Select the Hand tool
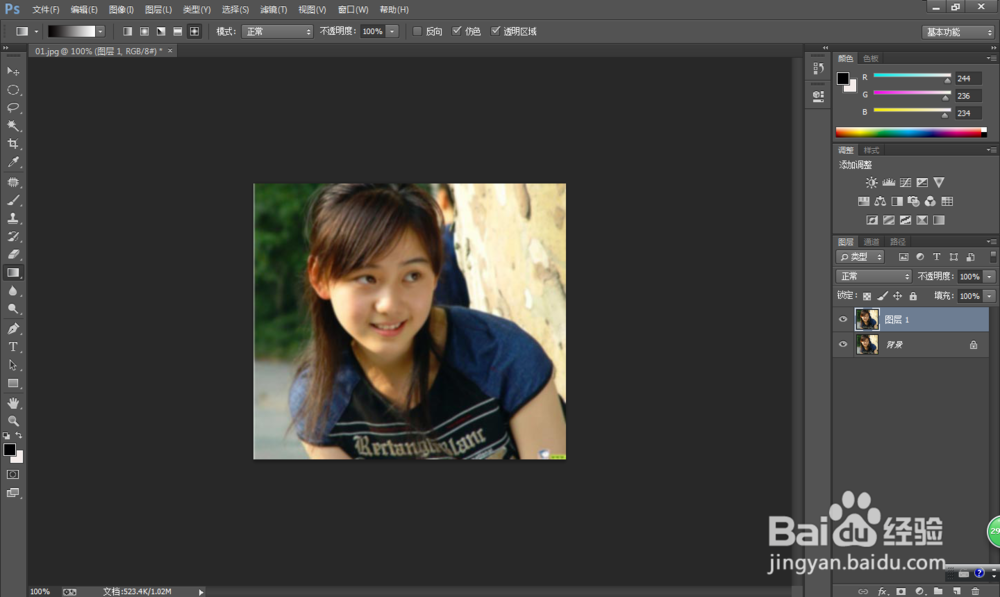The height and width of the screenshot is (597, 1000). 13,403
